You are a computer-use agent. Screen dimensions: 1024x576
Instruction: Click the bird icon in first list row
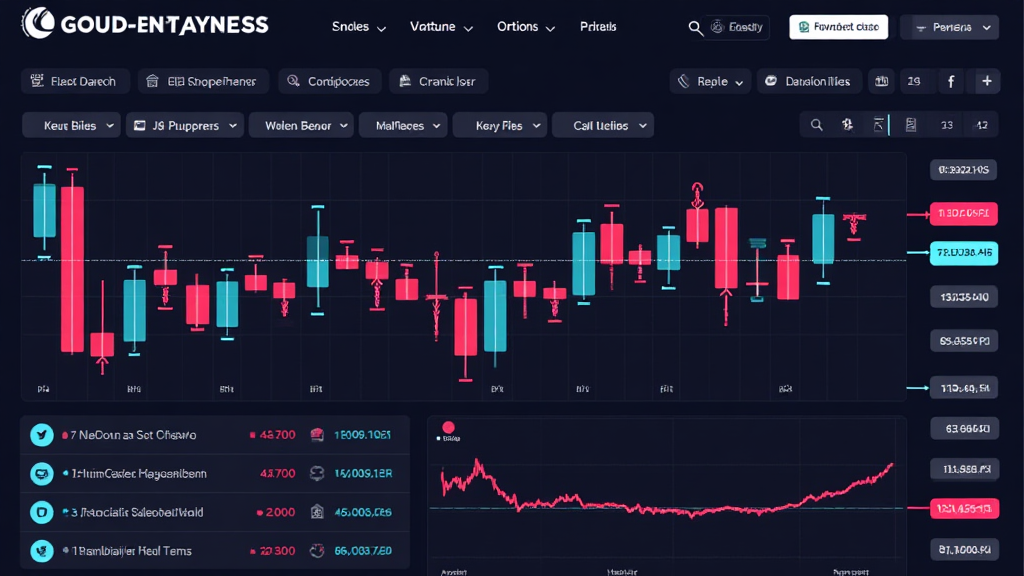[x=42, y=435]
